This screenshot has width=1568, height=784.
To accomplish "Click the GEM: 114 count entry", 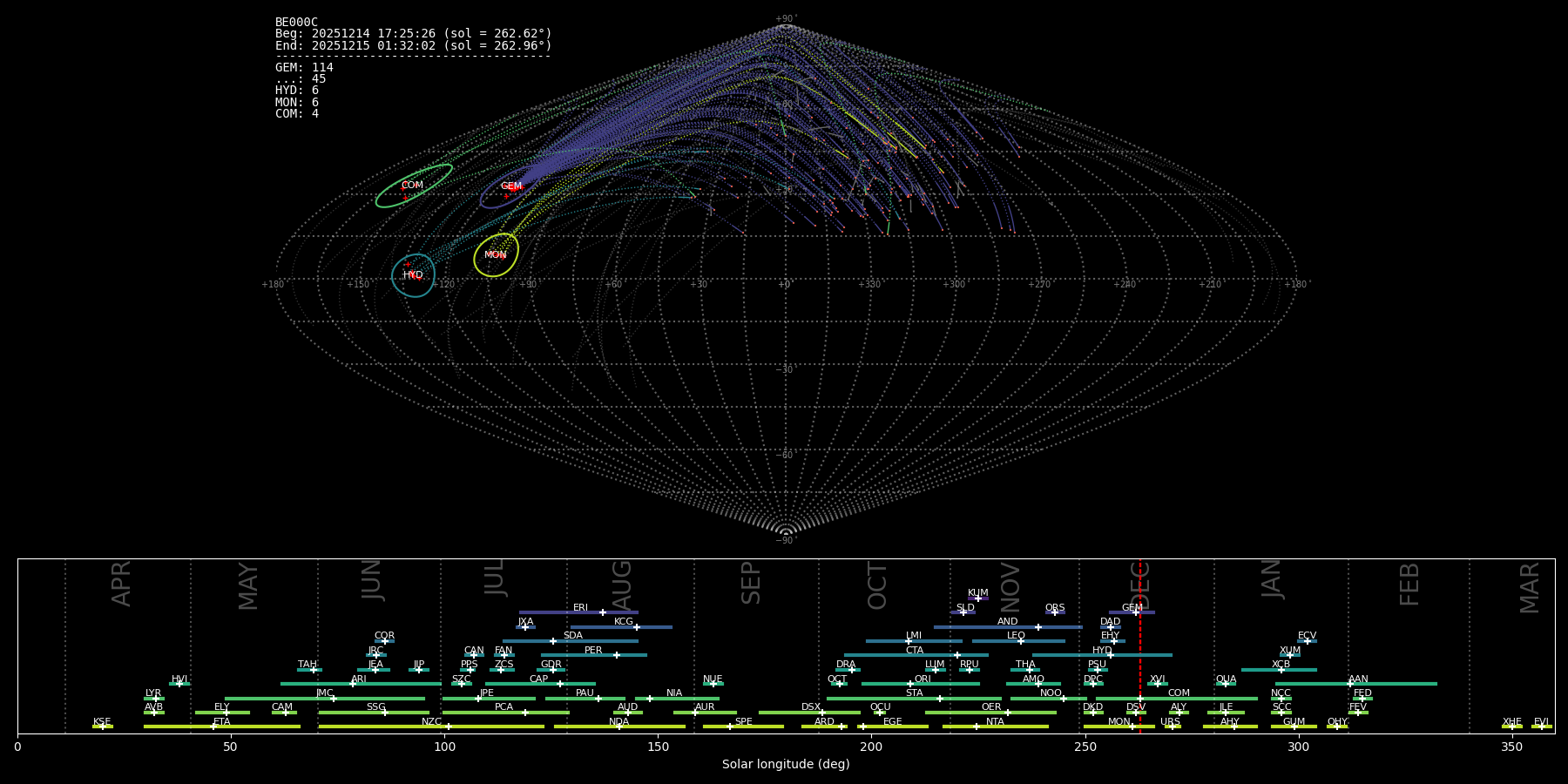I will [304, 68].
